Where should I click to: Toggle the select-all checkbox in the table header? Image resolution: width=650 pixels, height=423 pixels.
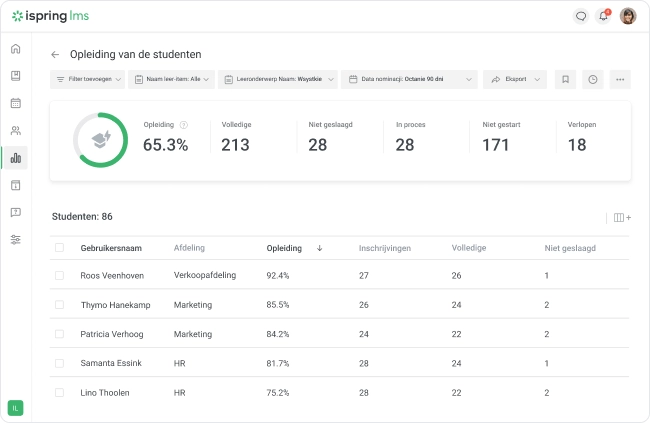59,248
